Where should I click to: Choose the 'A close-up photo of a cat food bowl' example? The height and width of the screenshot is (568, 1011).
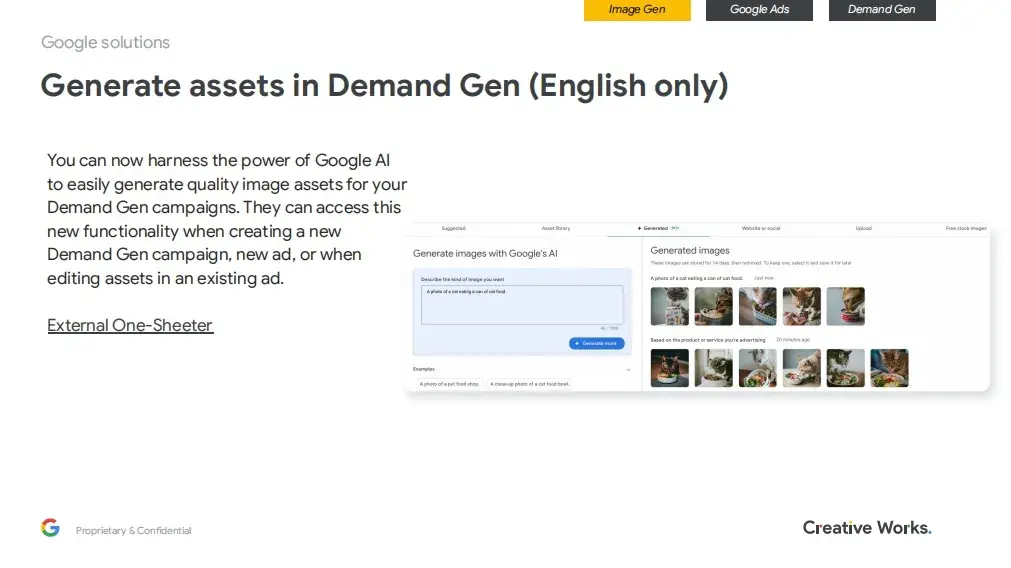[x=529, y=384]
